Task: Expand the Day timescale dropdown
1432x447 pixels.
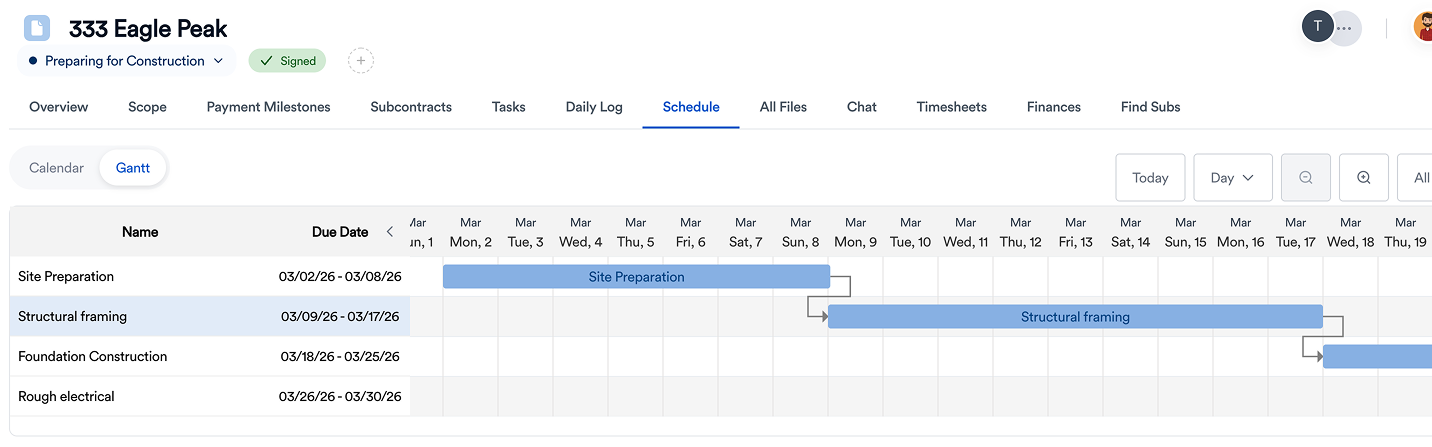Action: (1232, 178)
